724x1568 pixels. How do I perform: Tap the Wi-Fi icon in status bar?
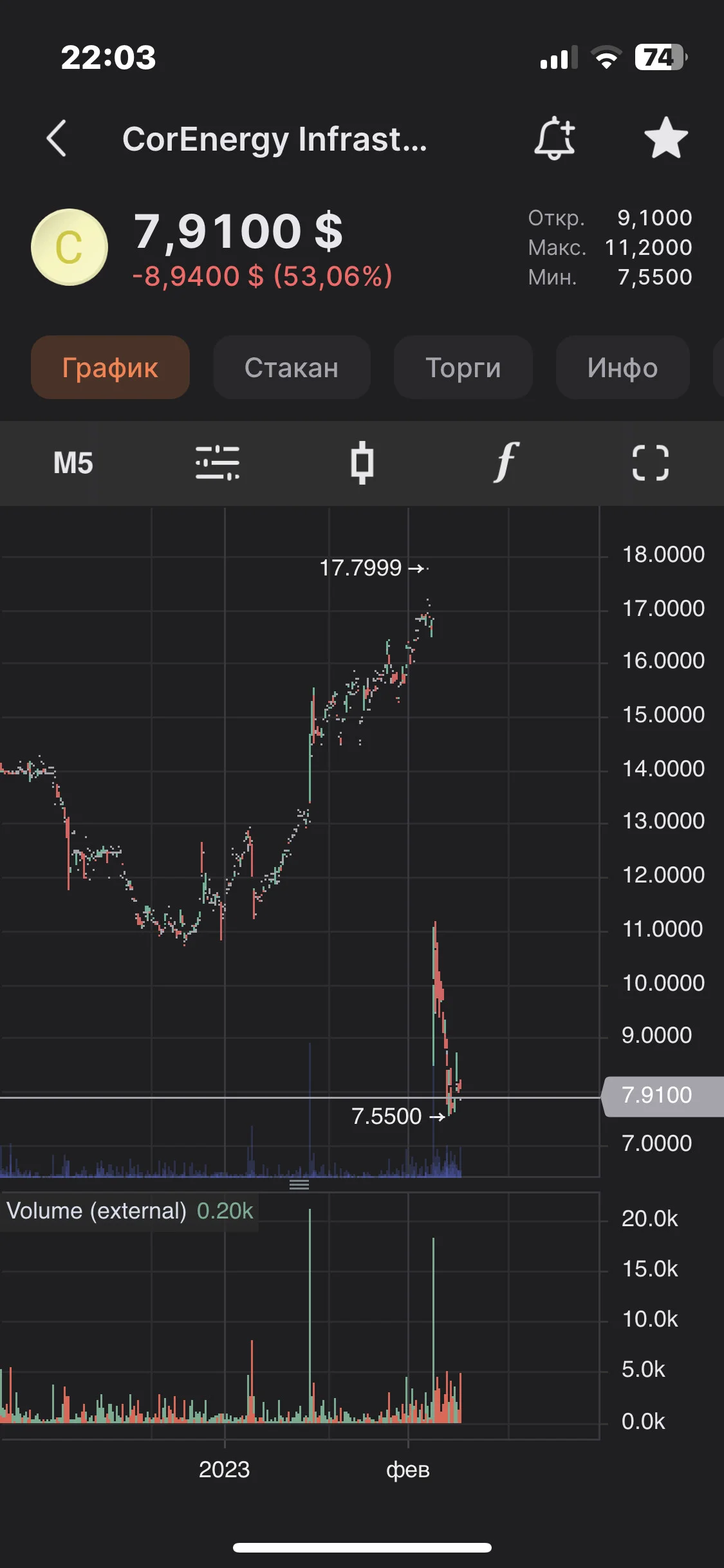coord(606,57)
